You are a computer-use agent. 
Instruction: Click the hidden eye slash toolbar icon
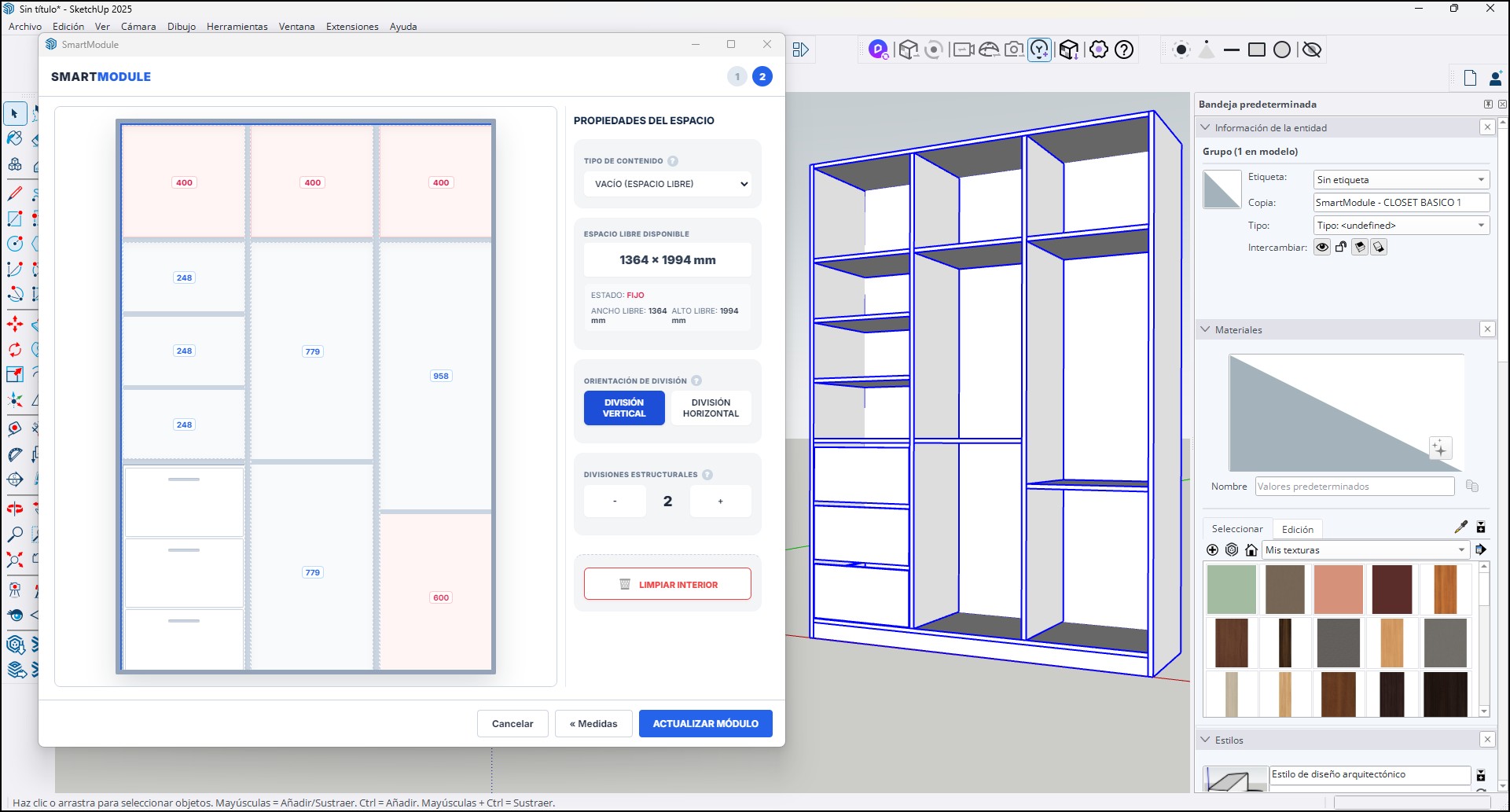(1312, 50)
